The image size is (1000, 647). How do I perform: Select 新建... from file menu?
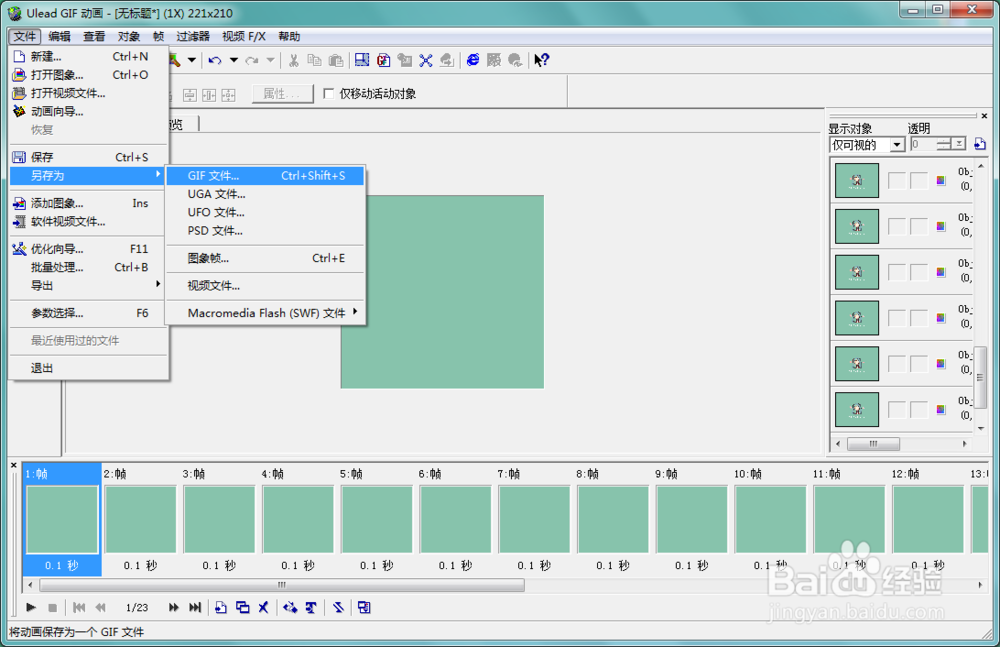tap(89, 57)
